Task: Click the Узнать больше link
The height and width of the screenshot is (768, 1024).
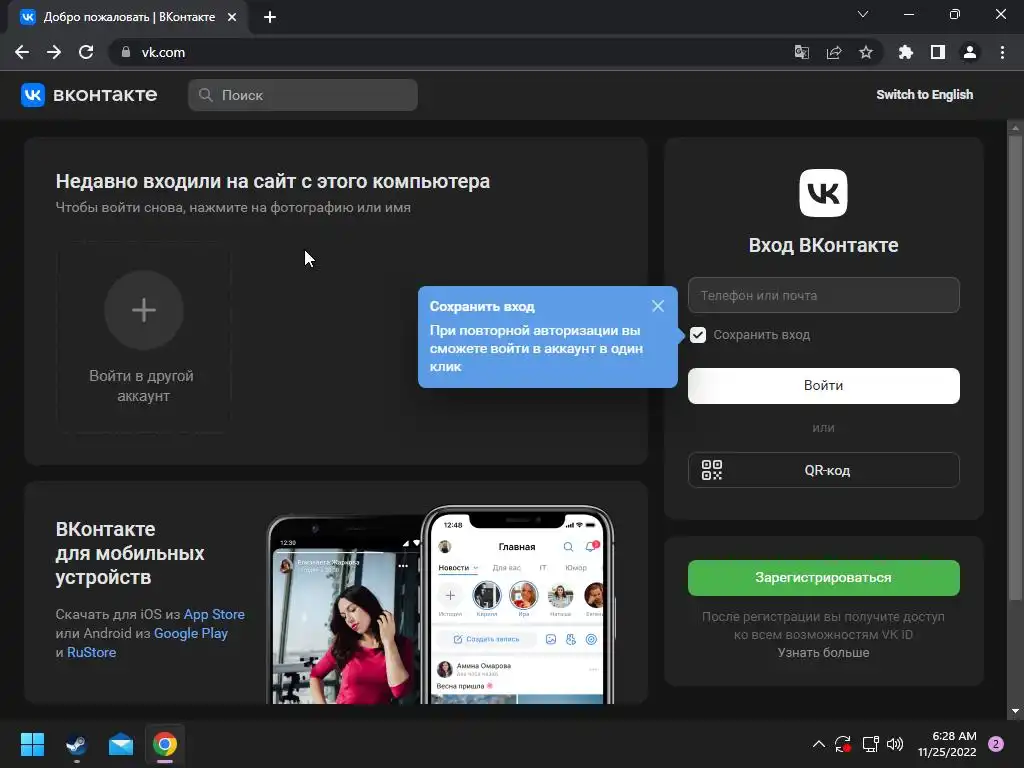Action: tap(824, 652)
